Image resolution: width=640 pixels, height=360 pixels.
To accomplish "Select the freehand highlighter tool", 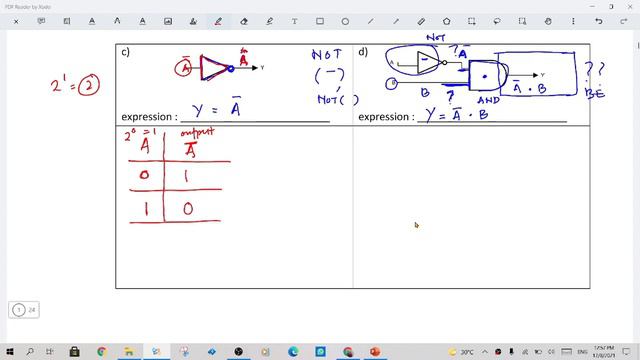I will click(269, 21).
